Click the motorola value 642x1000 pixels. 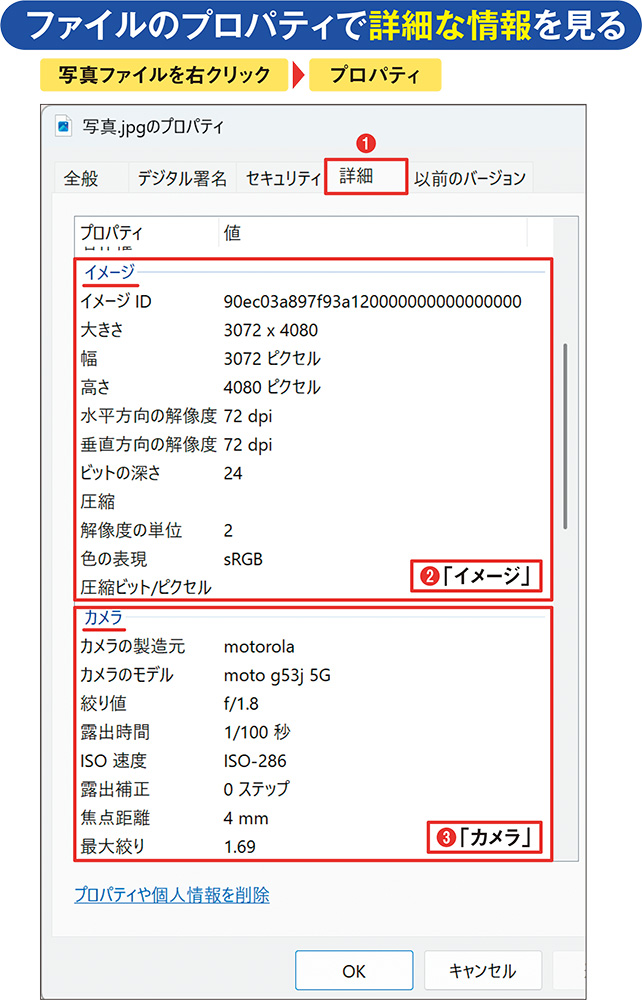click(259, 647)
